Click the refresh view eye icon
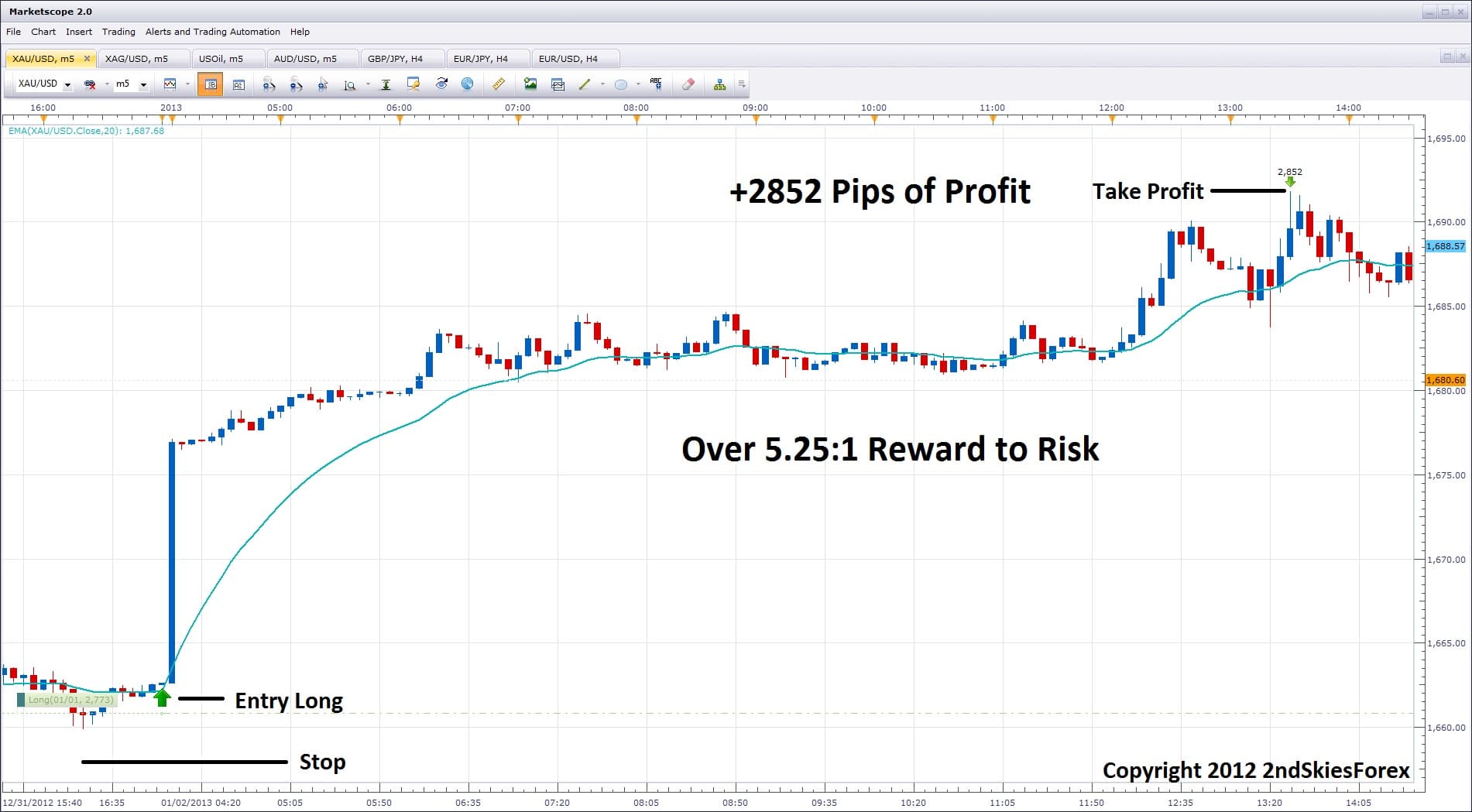1472x812 pixels. click(441, 84)
